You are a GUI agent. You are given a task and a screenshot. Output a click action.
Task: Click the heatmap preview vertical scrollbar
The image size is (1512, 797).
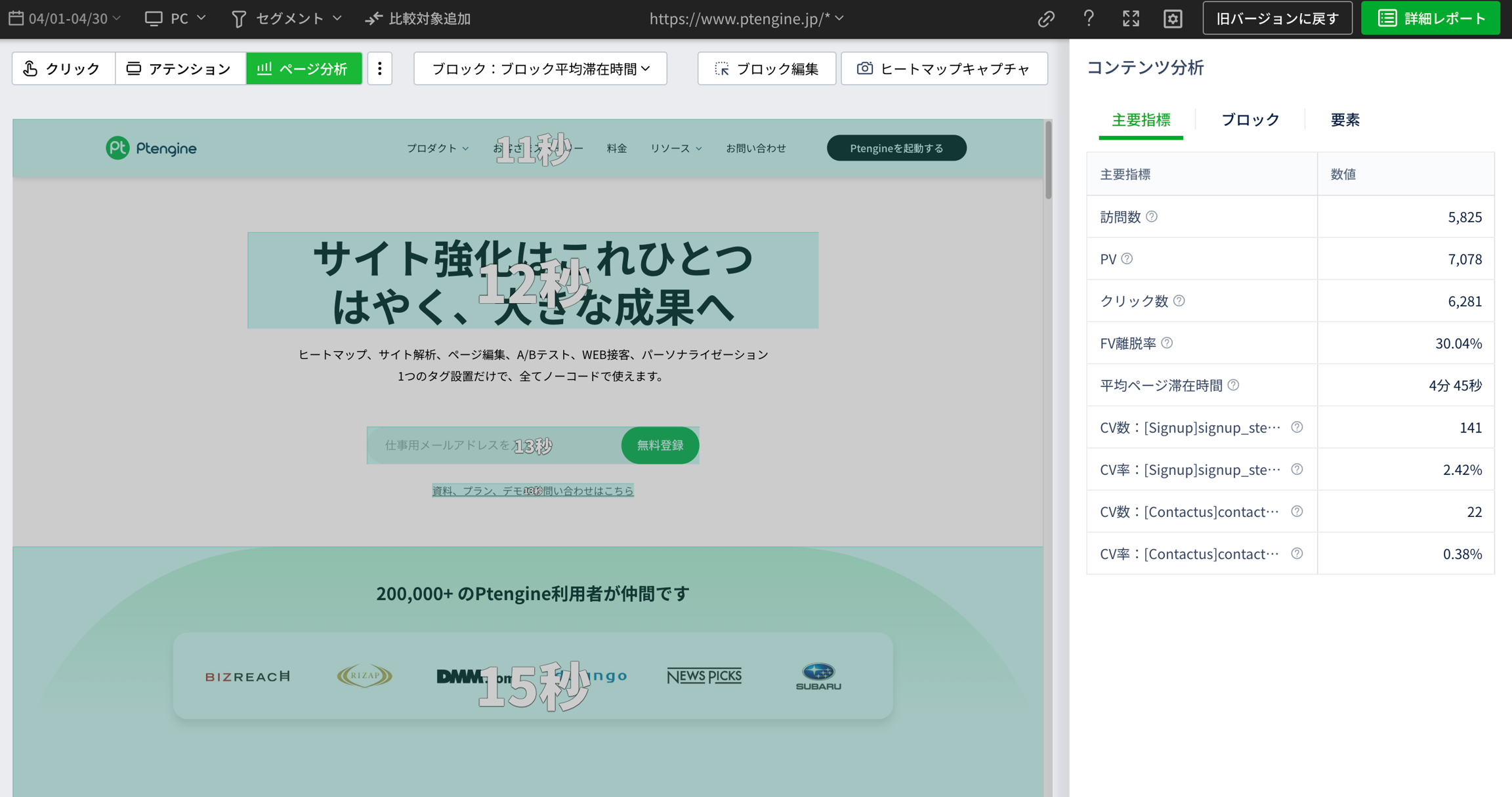[x=1048, y=161]
